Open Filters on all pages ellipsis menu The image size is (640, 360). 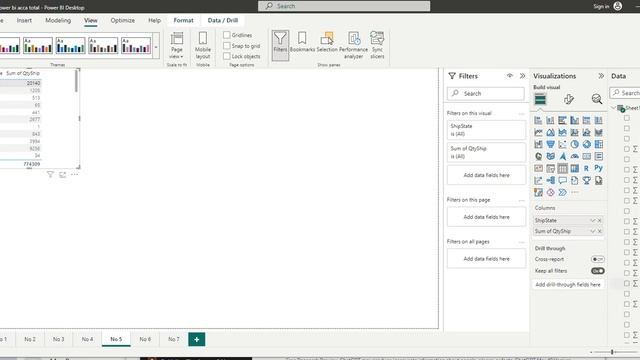click(x=521, y=242)
